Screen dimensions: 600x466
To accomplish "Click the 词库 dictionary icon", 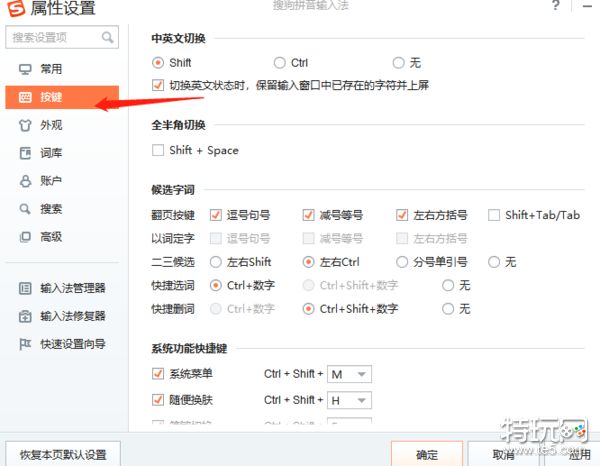I will 26,153.
